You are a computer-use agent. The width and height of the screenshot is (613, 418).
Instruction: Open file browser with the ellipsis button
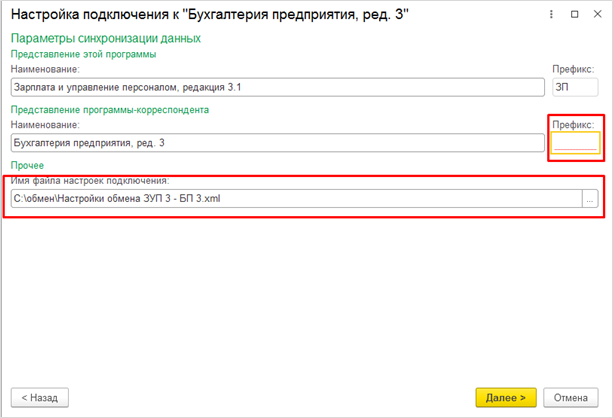point(590,199)
